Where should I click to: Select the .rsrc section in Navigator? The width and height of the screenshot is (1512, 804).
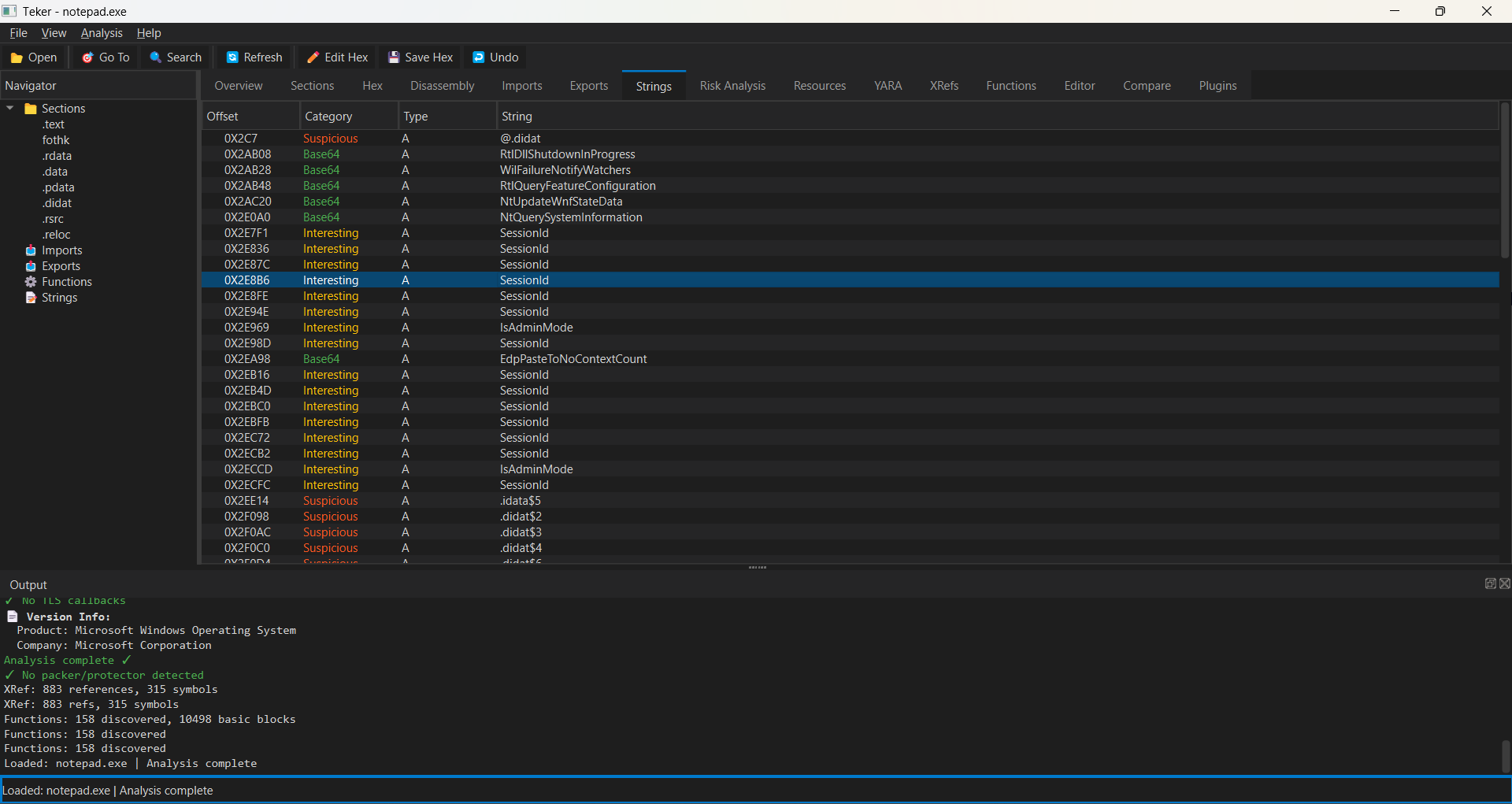(x=53, y=219)
